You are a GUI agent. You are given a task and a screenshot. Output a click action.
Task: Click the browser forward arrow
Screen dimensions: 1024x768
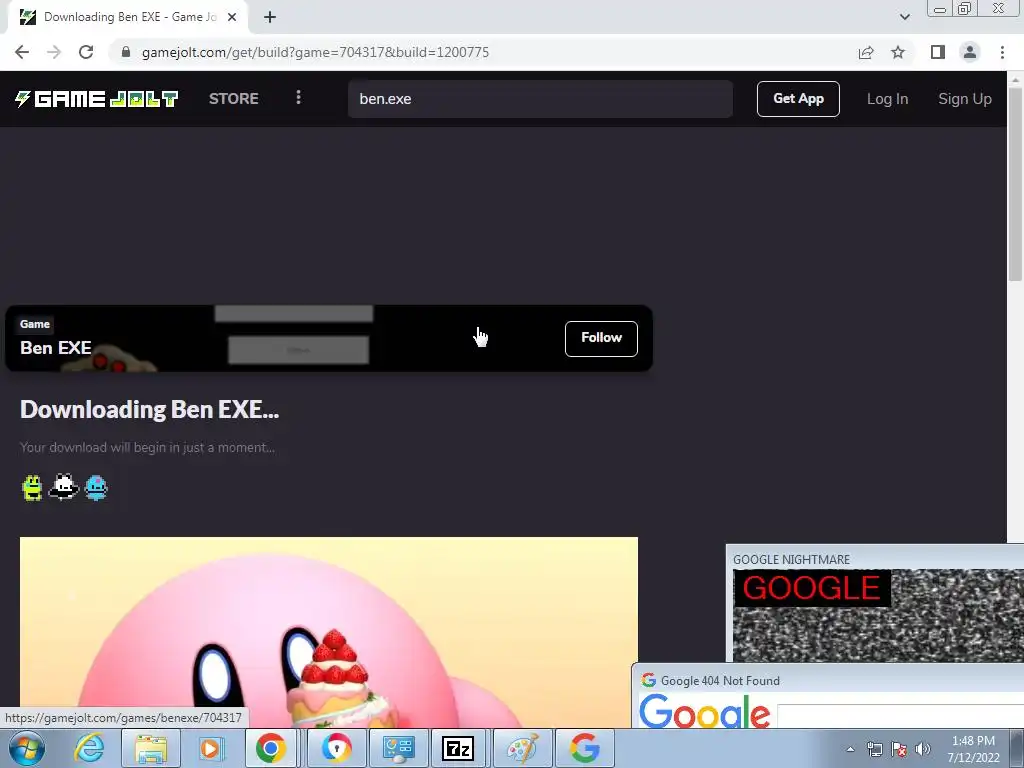coord(54,52)
